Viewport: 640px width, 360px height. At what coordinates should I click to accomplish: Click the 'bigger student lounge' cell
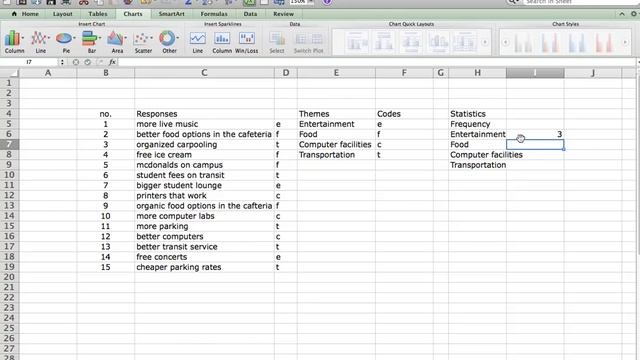pyautogui.click(x=204, y=185)
